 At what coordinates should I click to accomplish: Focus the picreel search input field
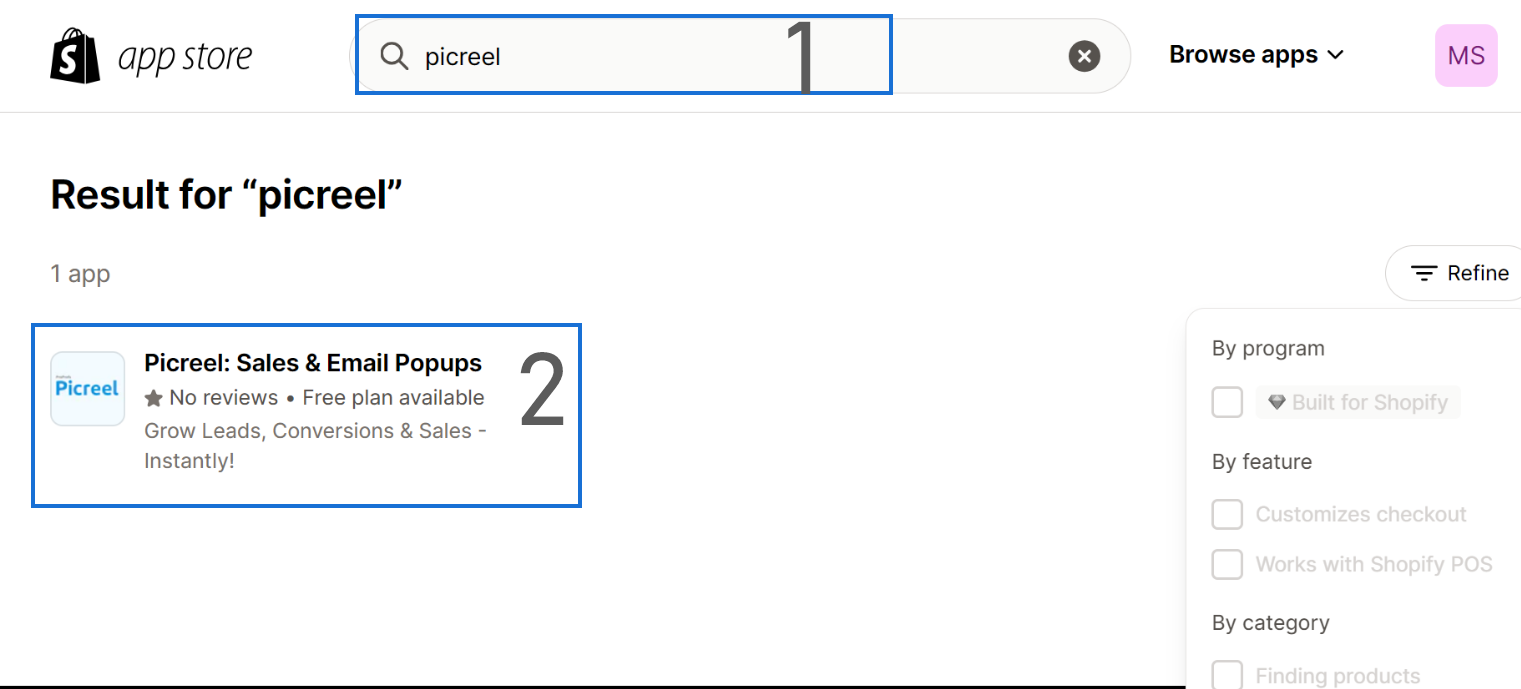click(740, 56)
